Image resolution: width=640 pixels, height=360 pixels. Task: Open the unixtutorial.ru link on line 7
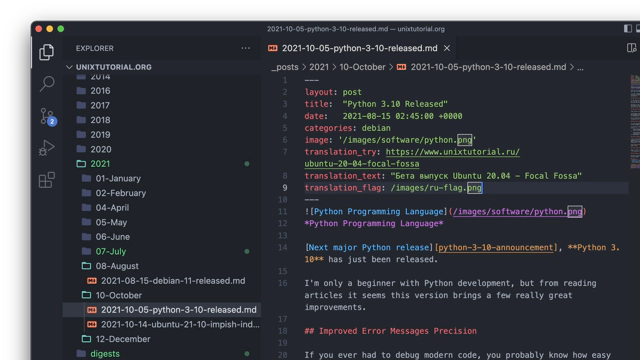point(452,152)
